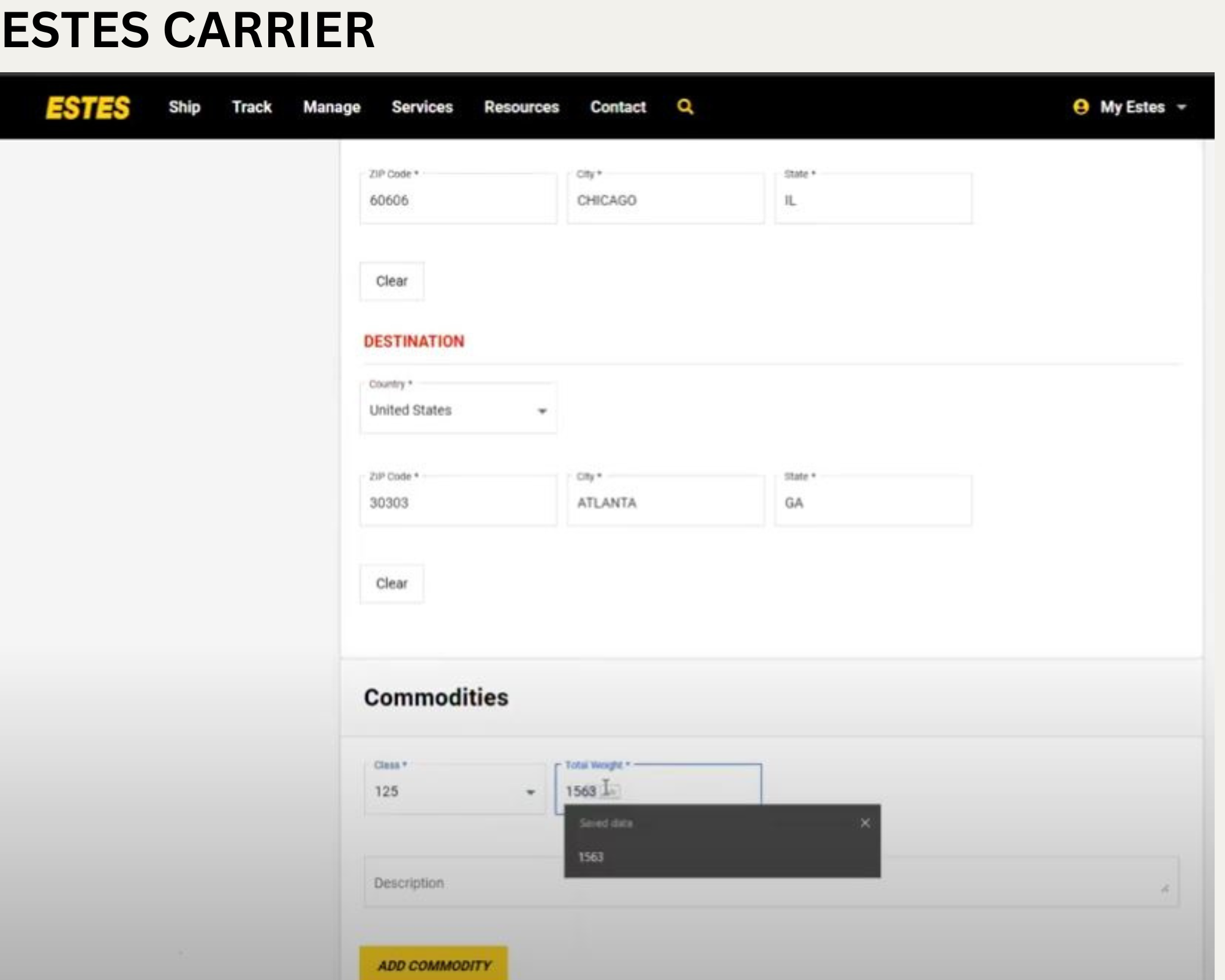Open the Ship menu
This screenshot has width=1225, height=980.
click(x=184, y=107)
